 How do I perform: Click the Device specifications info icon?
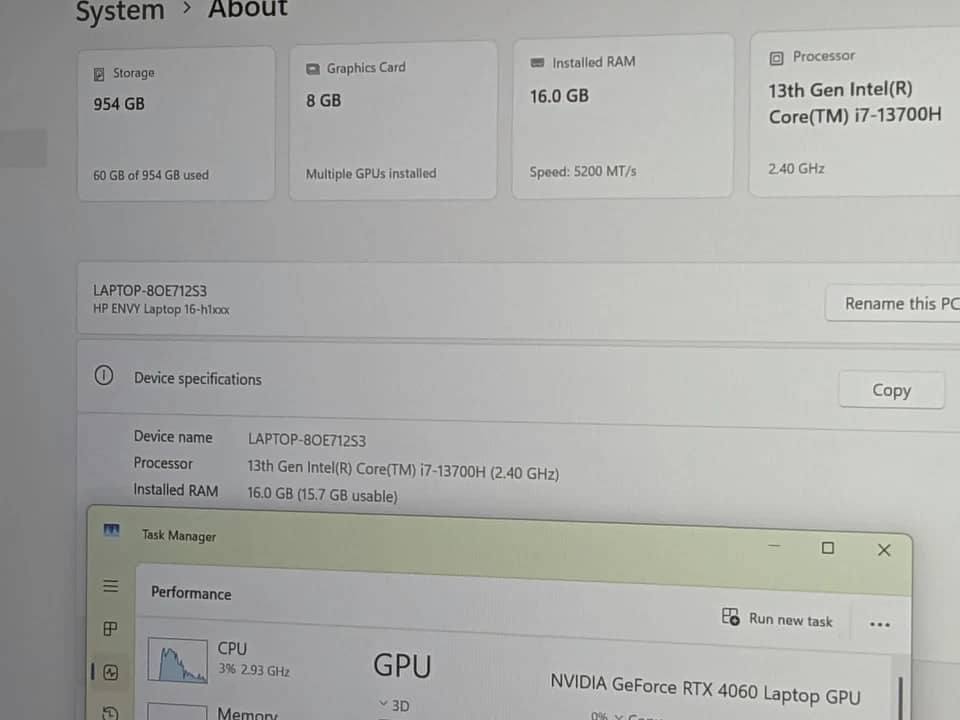pos(103,375)
